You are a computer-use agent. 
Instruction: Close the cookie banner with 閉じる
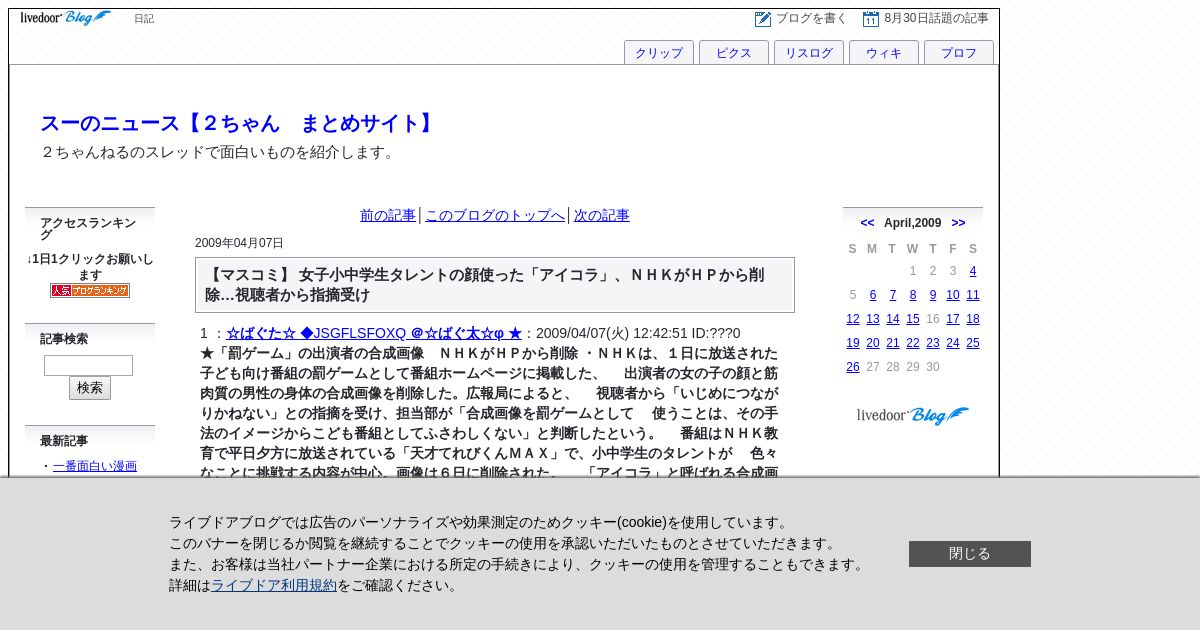coord(970,554)
